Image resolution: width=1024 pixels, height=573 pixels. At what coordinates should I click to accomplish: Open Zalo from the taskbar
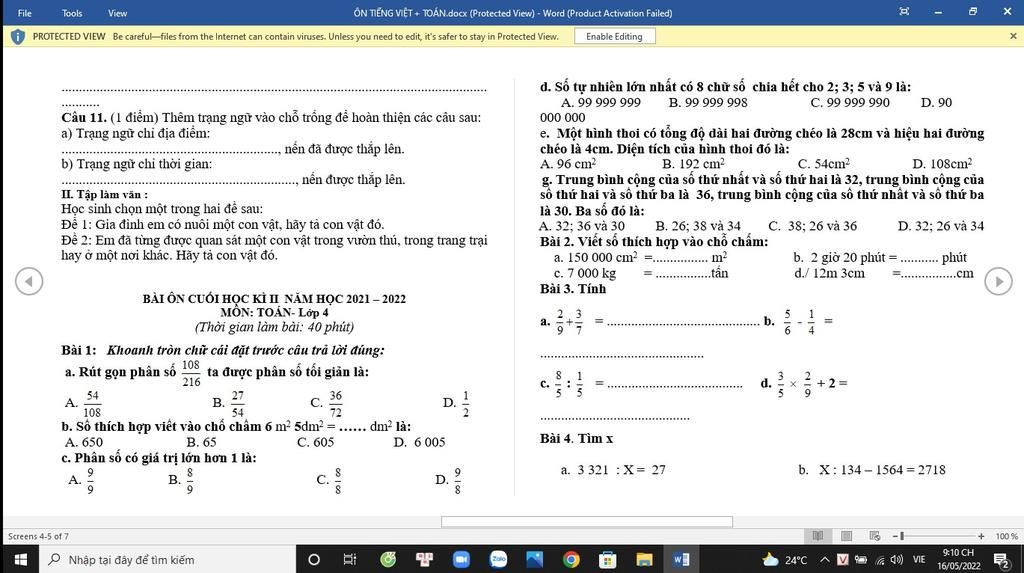point(498,559)
